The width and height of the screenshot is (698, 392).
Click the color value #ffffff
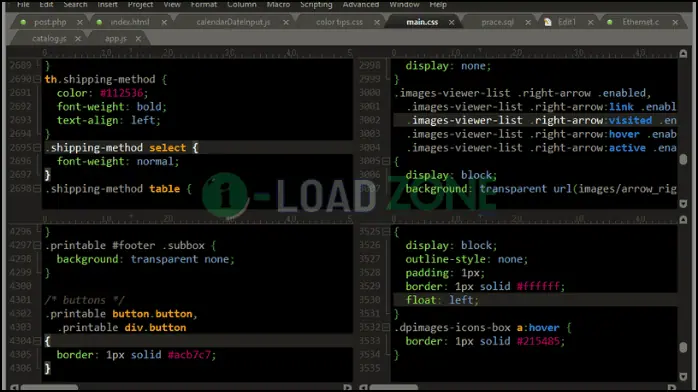coord(538,287)
